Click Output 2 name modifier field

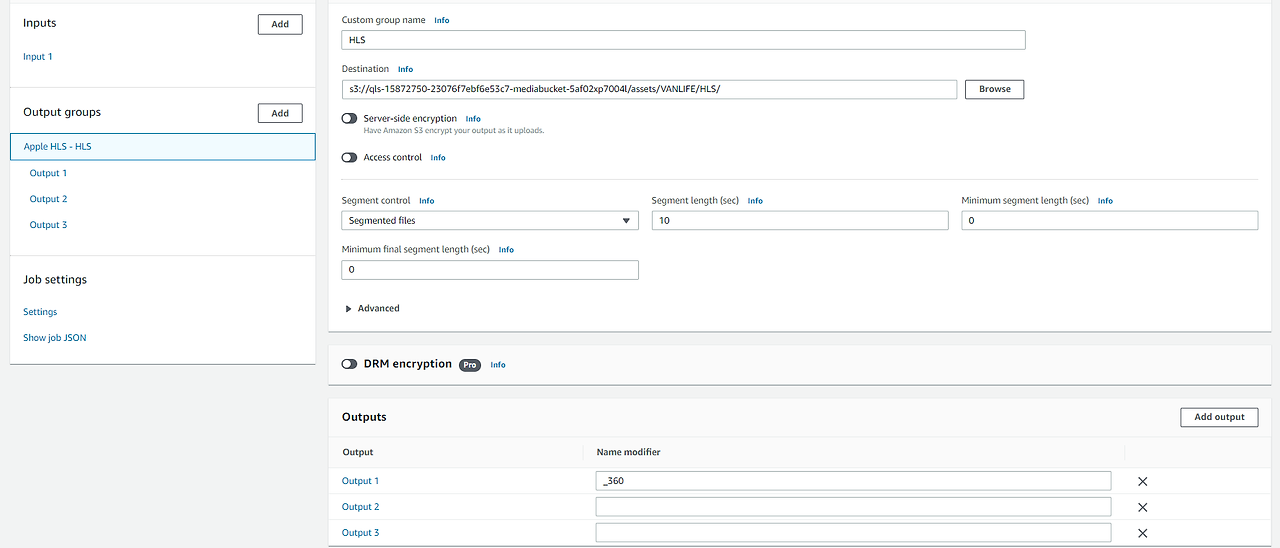click(x=853, y=507)
